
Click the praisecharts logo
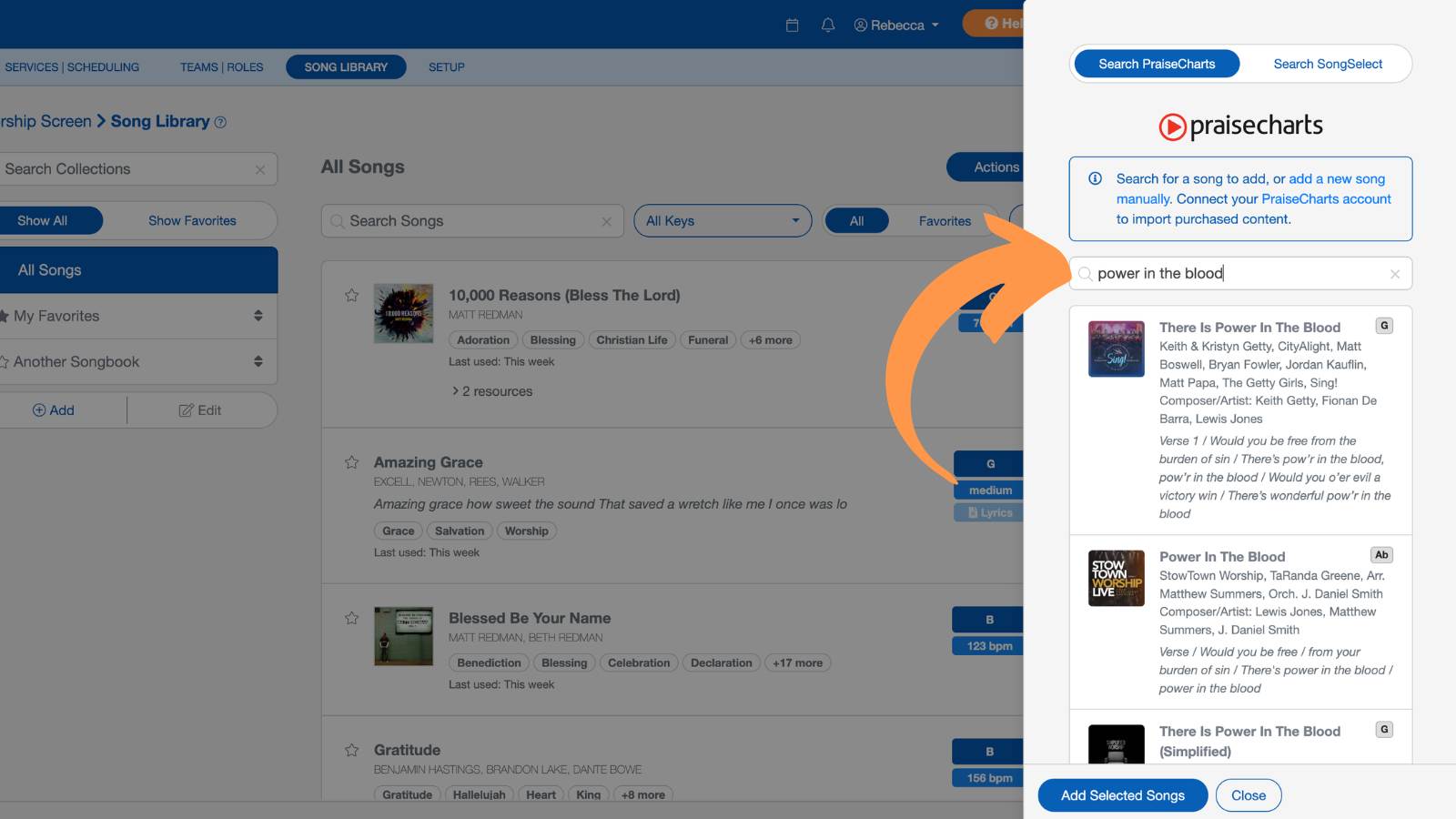click(1240, 126)
